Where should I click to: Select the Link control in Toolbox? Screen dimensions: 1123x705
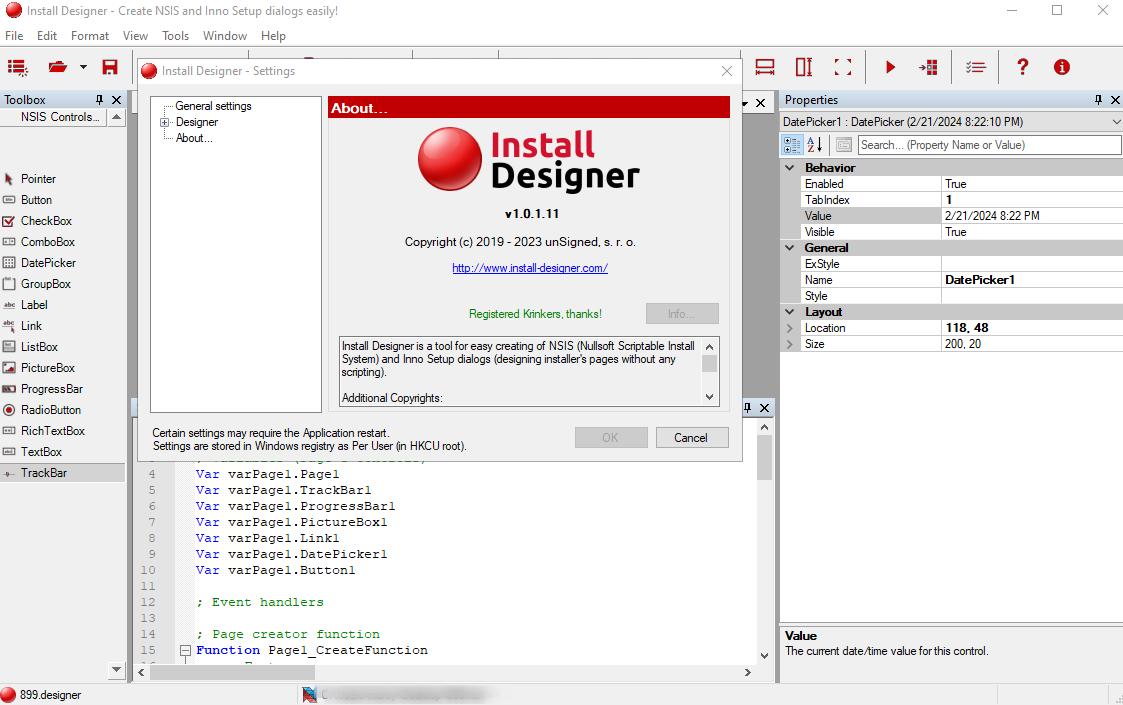point(31,326)
